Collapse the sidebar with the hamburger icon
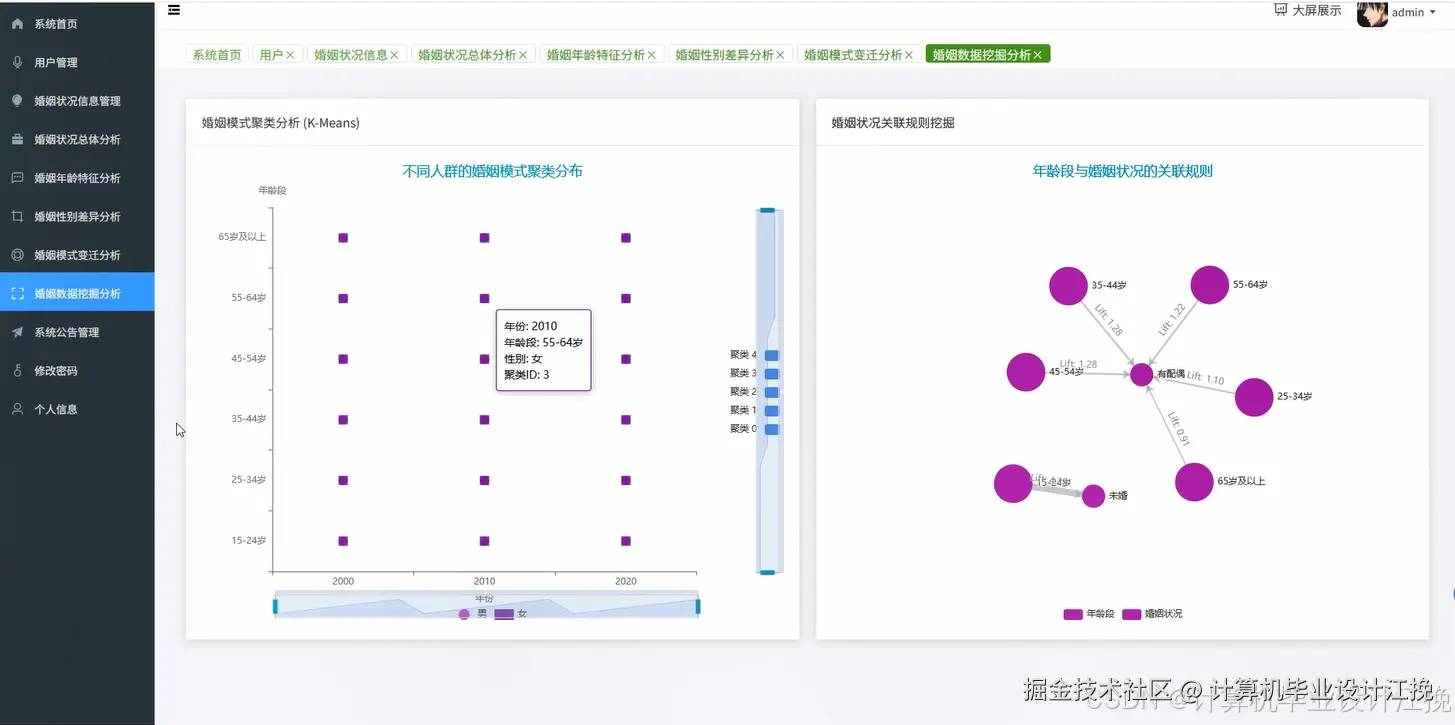The height and width of the screenshot is (725, 1455). (x=174, y=10)
